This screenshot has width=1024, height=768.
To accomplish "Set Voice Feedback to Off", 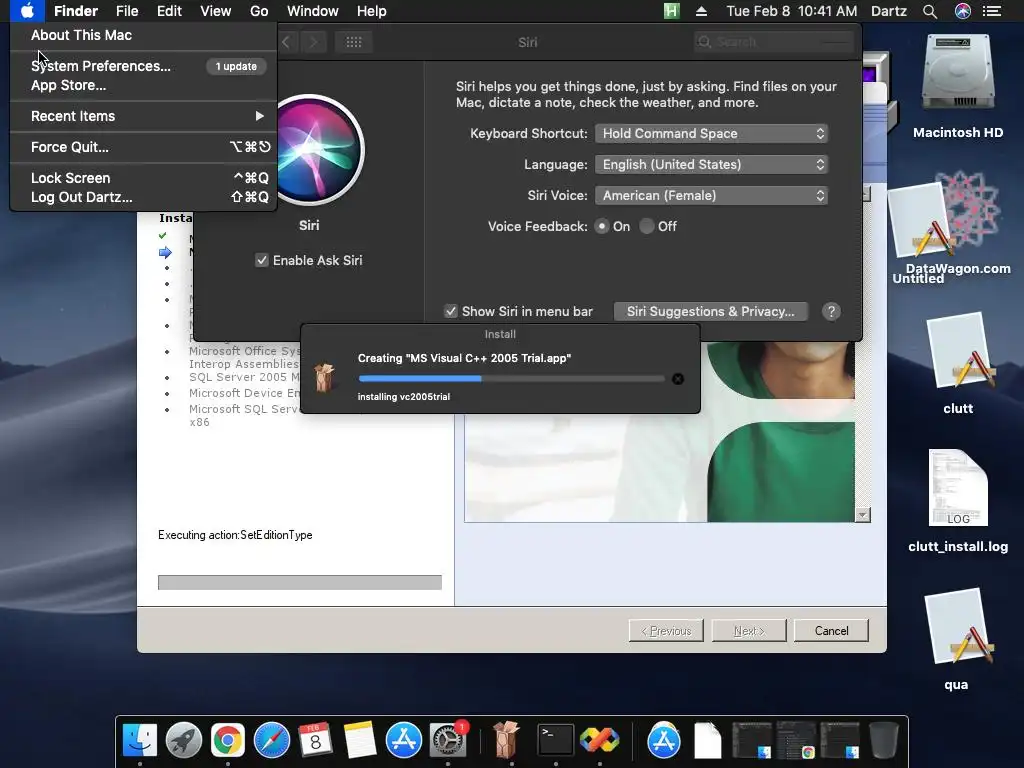I will click(x=647, y=227).
